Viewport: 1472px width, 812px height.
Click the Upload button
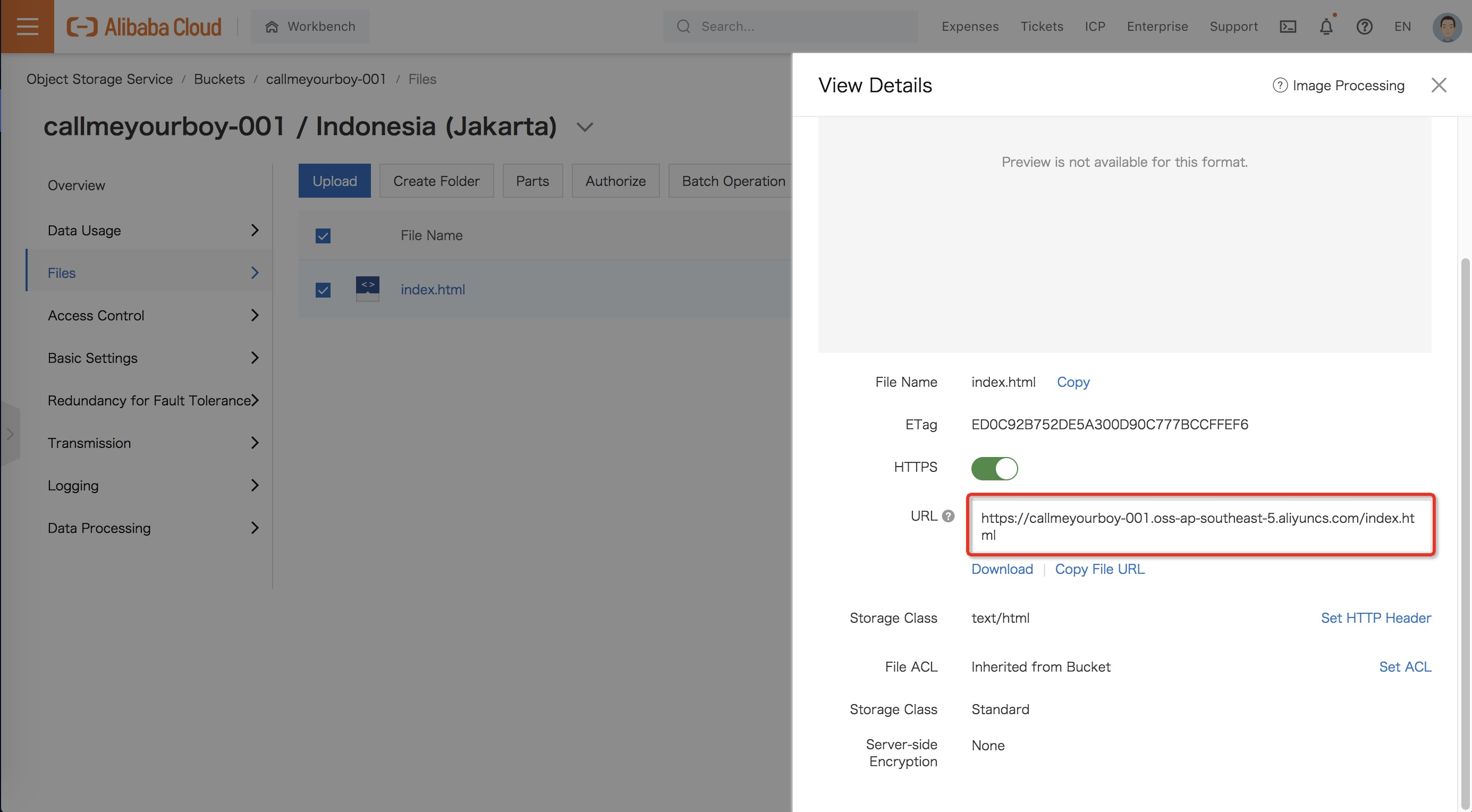[334, 181]
